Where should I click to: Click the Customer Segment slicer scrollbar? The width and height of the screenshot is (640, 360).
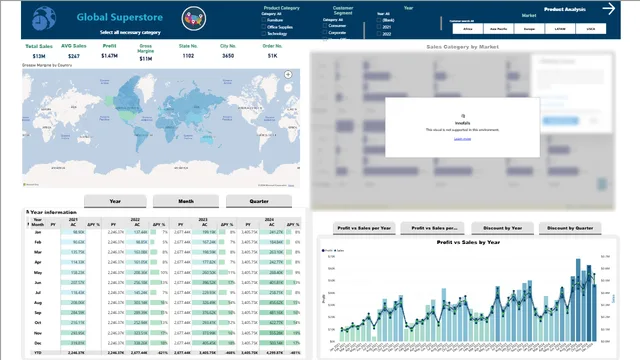[364, 30]
